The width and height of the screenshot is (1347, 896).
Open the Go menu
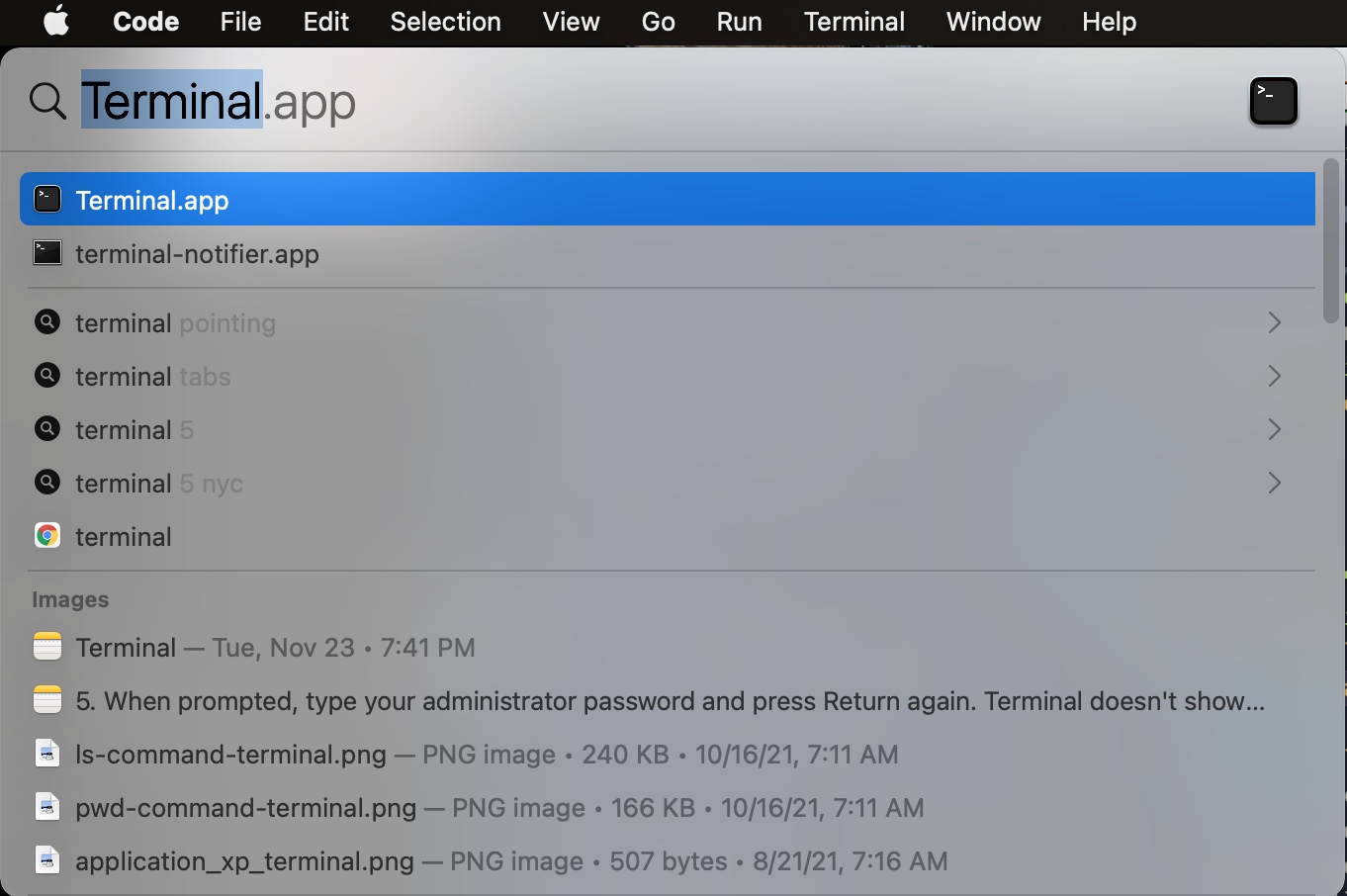click(658, 22)
